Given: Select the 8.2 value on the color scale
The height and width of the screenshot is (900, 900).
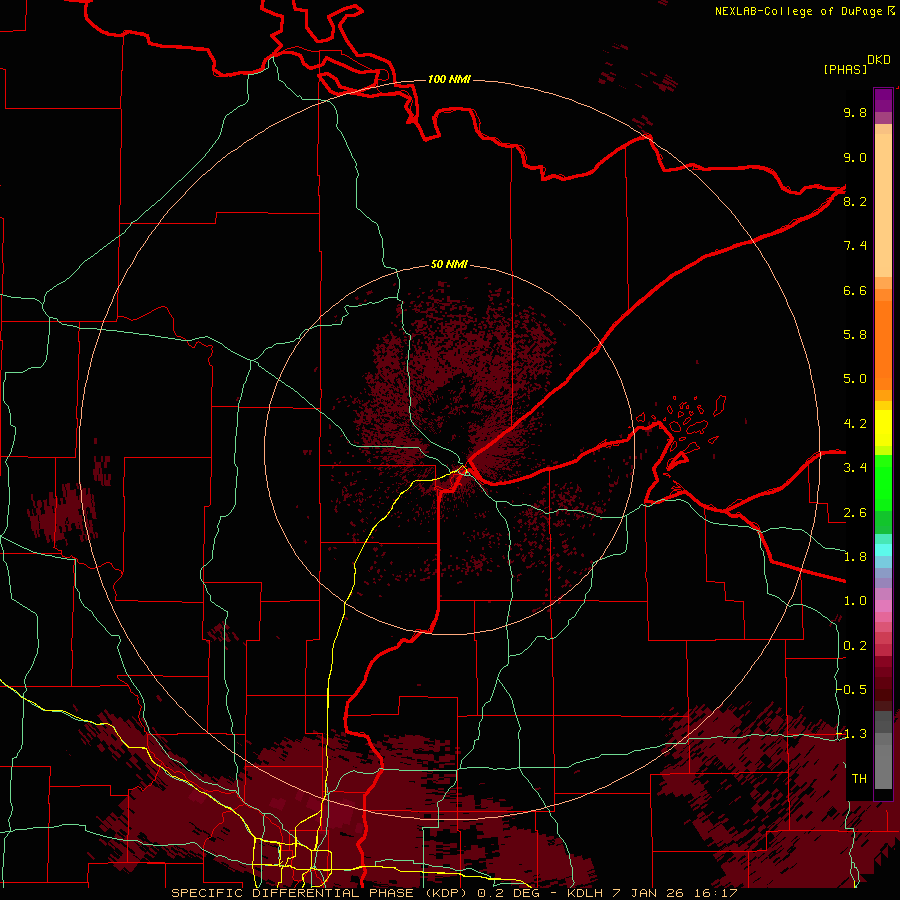Looking at the screenshot, I should [x=855, y=201].
